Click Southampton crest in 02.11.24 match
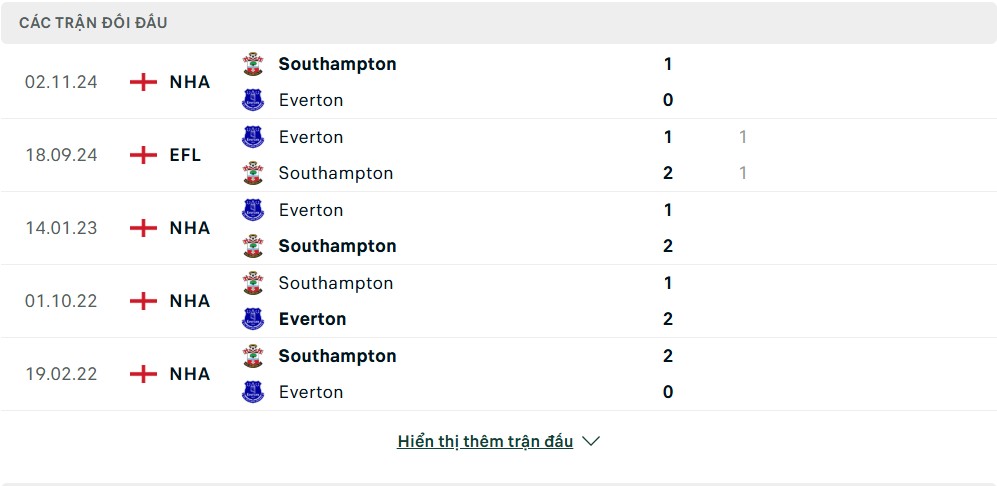 point(253,64)
